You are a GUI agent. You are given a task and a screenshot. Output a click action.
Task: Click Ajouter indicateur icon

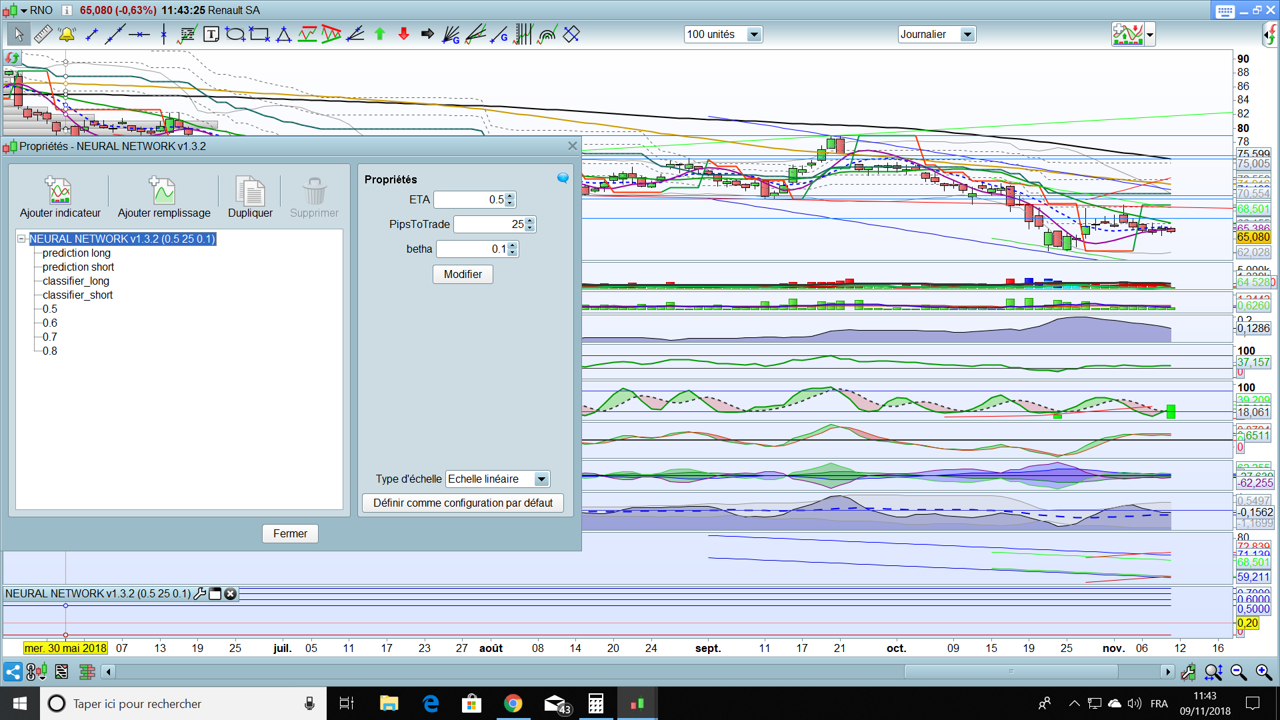point(60,191)
